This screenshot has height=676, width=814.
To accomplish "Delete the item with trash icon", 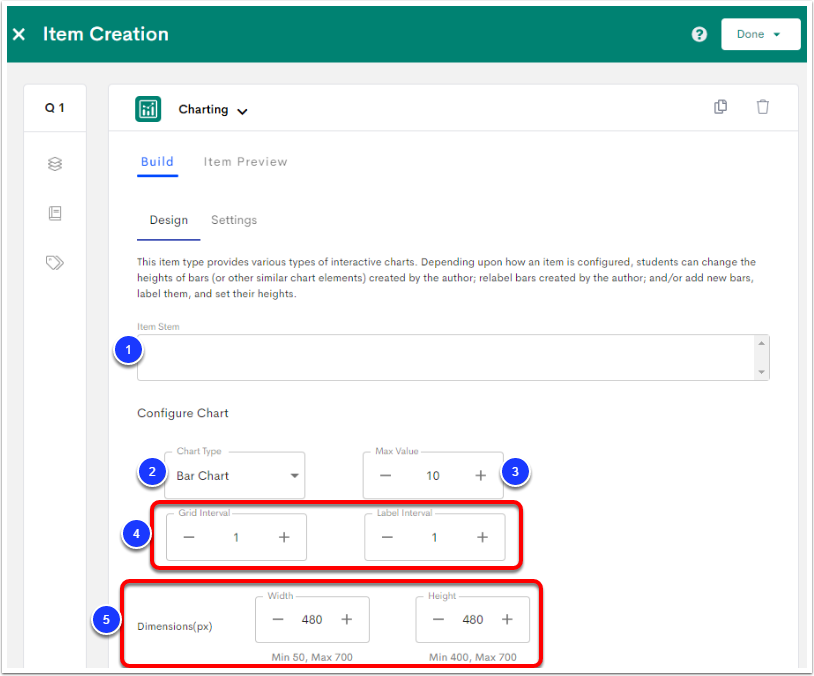I will point(762,106).
